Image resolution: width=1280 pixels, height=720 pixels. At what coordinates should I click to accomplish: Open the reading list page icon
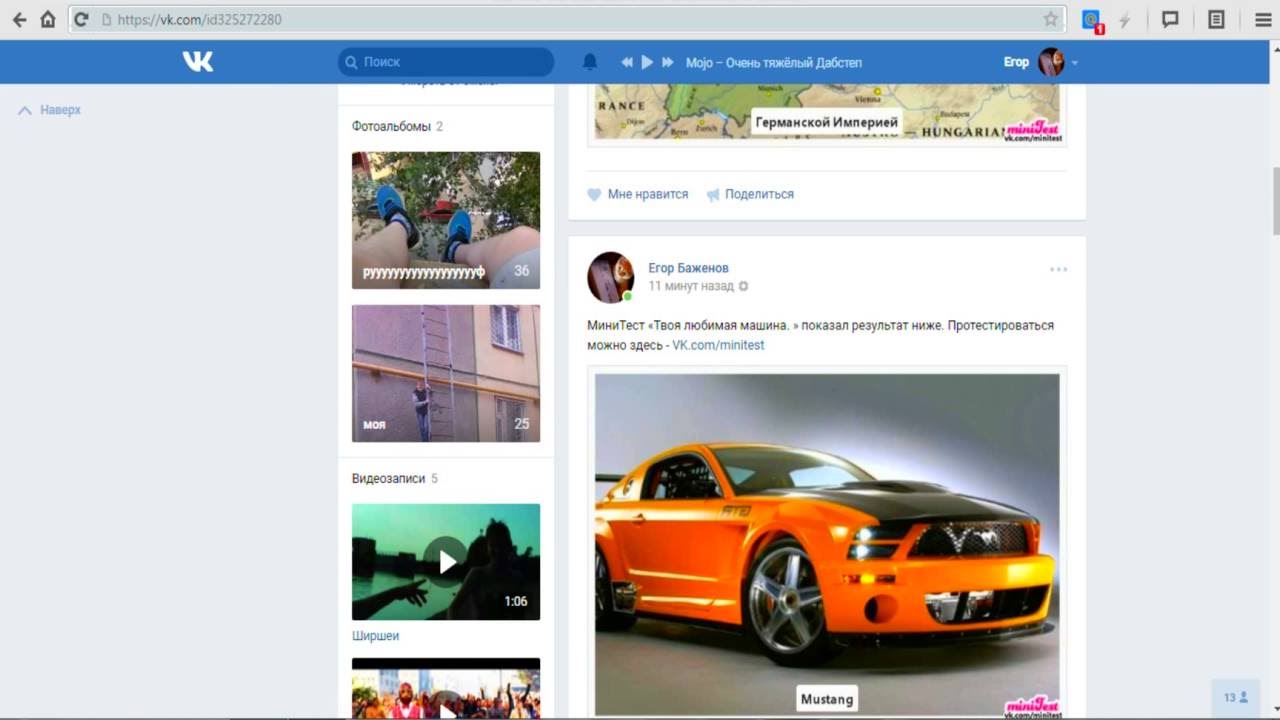pyautogui.click(x=1216, y=19)
